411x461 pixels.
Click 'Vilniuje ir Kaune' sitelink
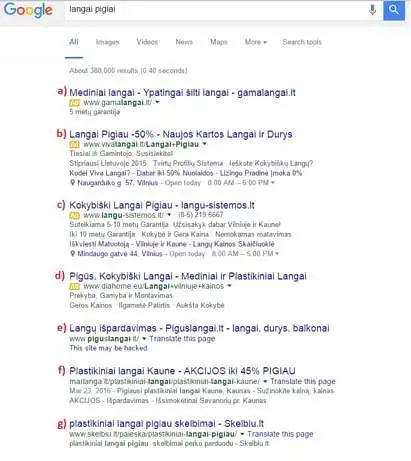161,244
